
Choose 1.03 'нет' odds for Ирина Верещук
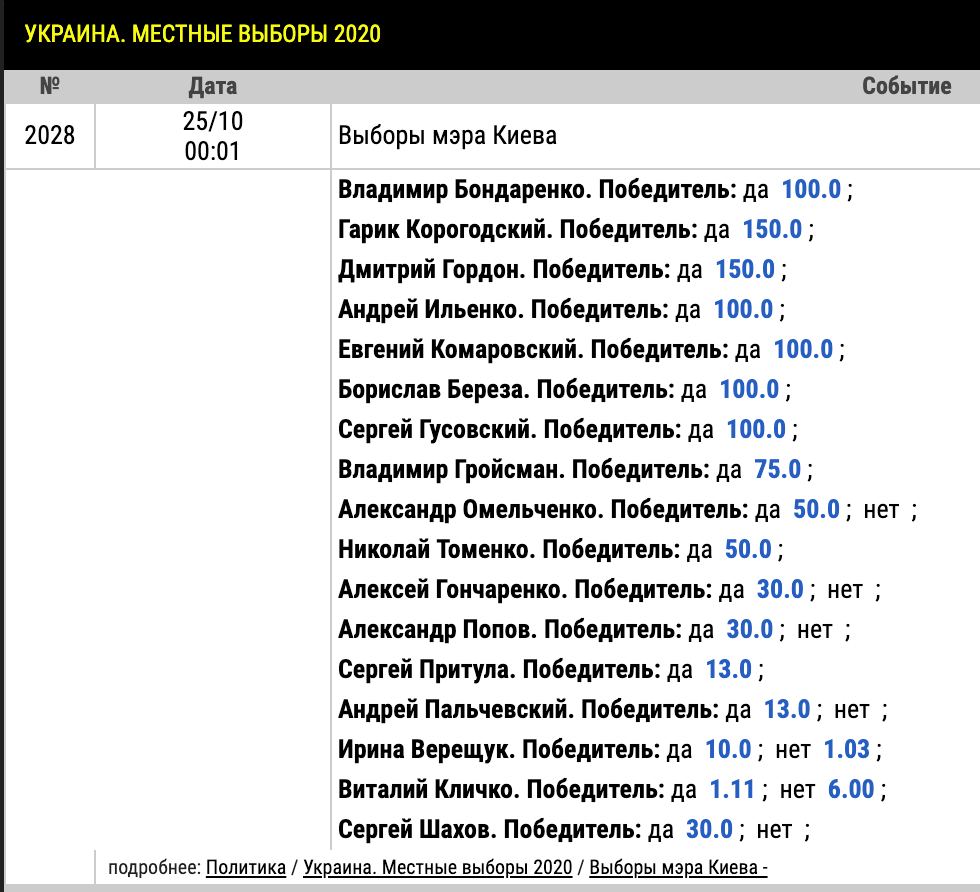(x=847, y=749)
